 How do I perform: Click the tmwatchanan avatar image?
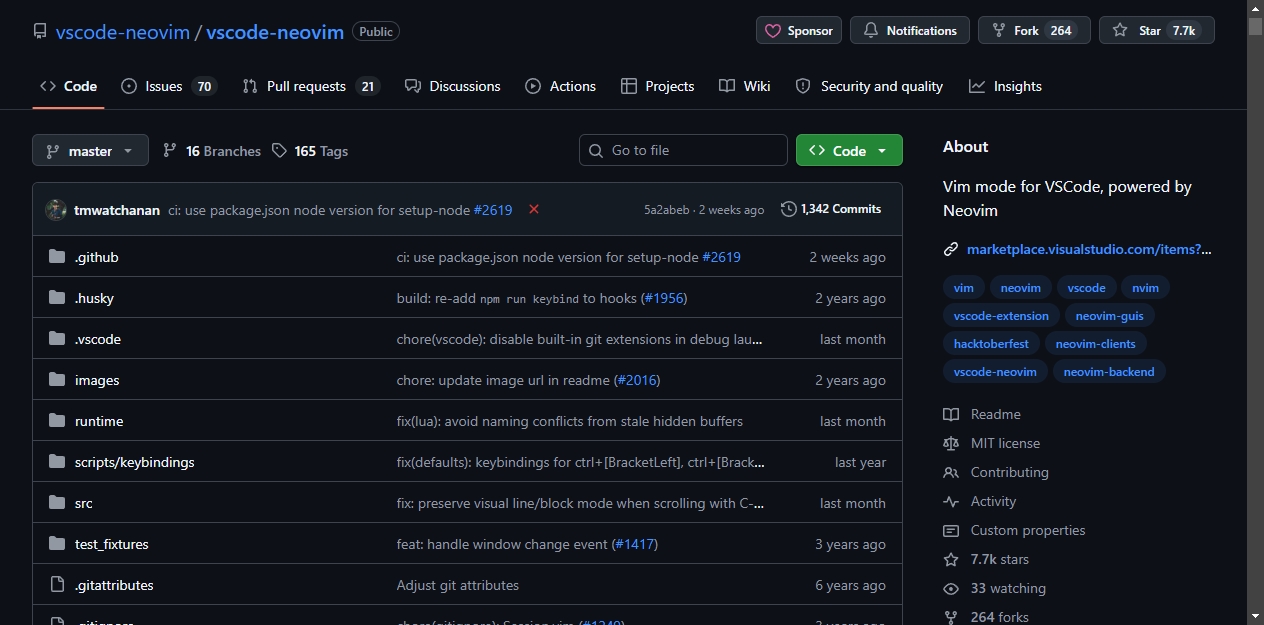coord(56,210)
